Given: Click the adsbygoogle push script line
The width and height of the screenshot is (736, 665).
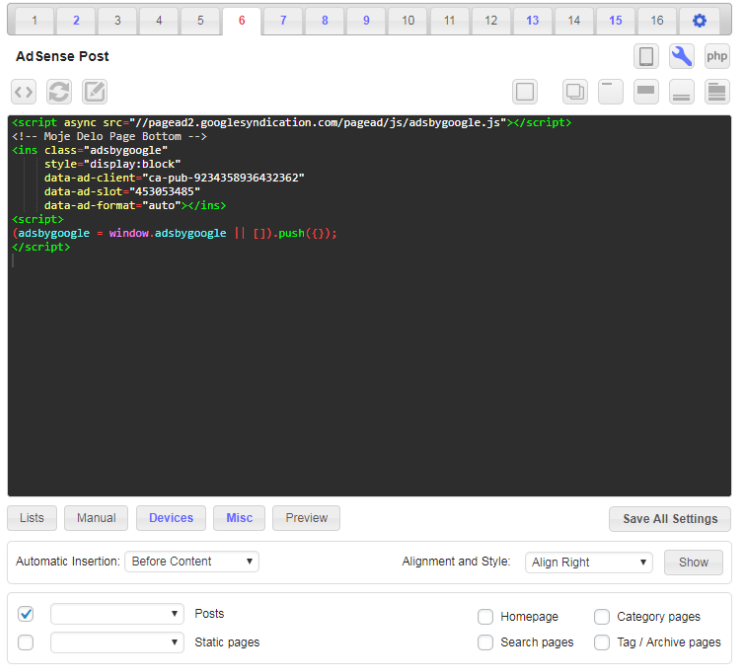Looking at the screenshot, I should click(175, 233).
